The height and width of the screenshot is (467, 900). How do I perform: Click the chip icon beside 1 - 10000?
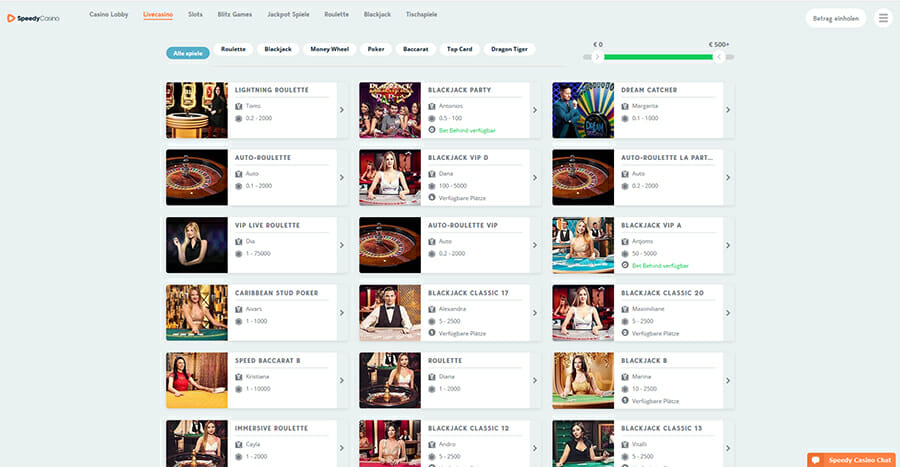tap(239, 389)
